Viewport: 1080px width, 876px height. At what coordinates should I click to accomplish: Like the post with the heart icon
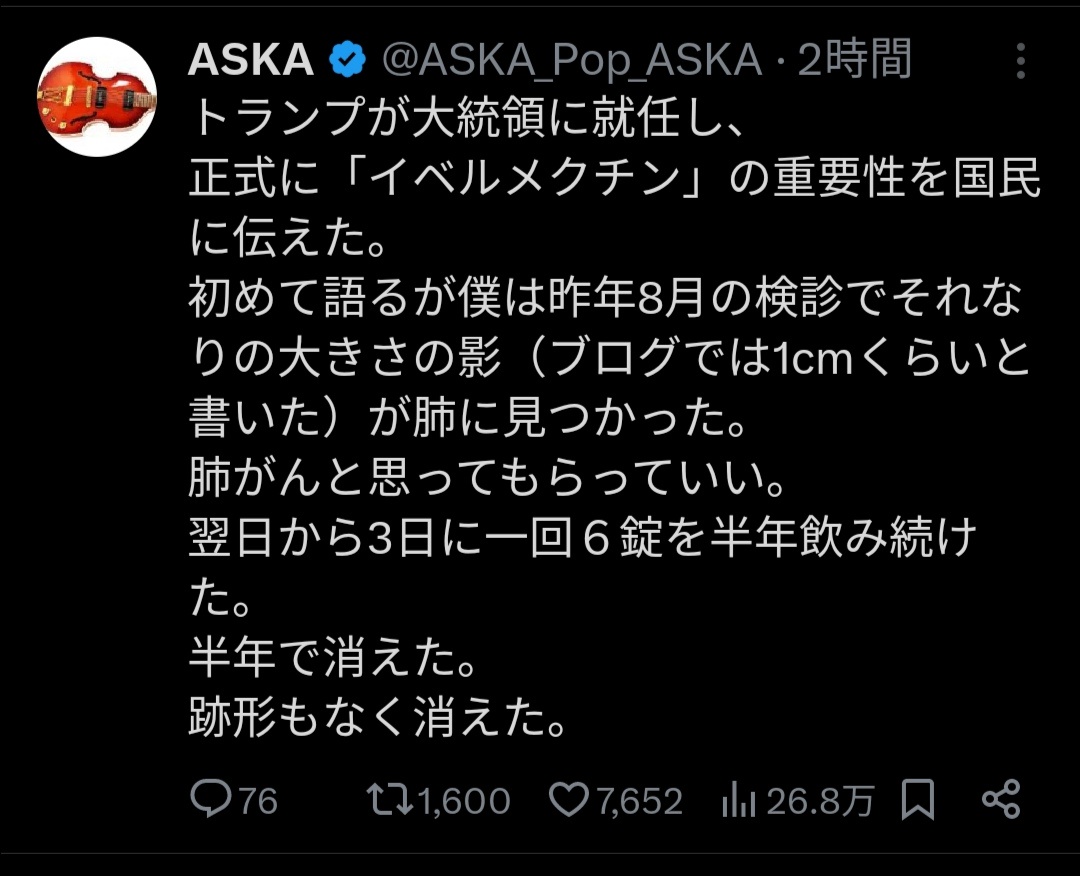click(x=568, y=799)
